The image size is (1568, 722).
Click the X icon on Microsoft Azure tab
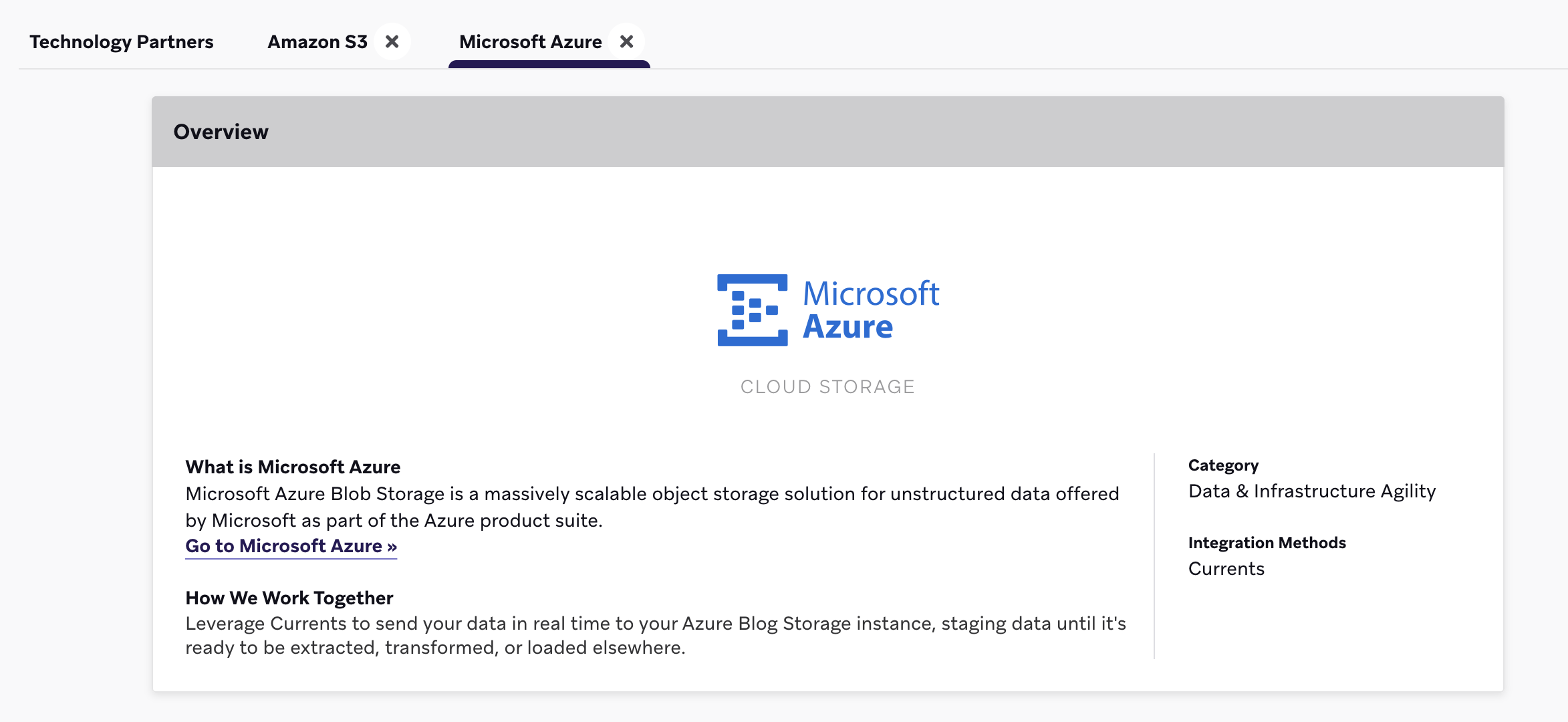pos(626,41)
